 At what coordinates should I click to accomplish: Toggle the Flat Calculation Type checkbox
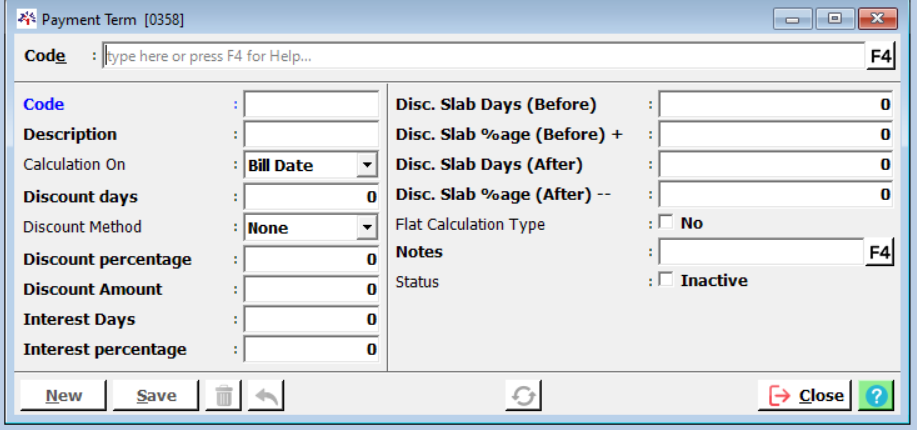tap(666, 223)
